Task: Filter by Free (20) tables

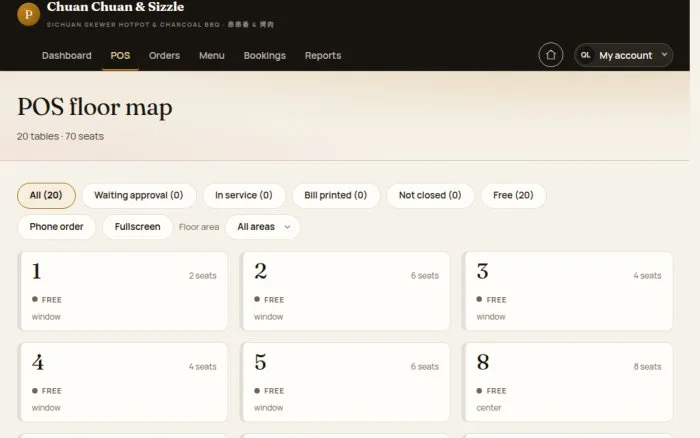Action: click(x=513, y=195)
